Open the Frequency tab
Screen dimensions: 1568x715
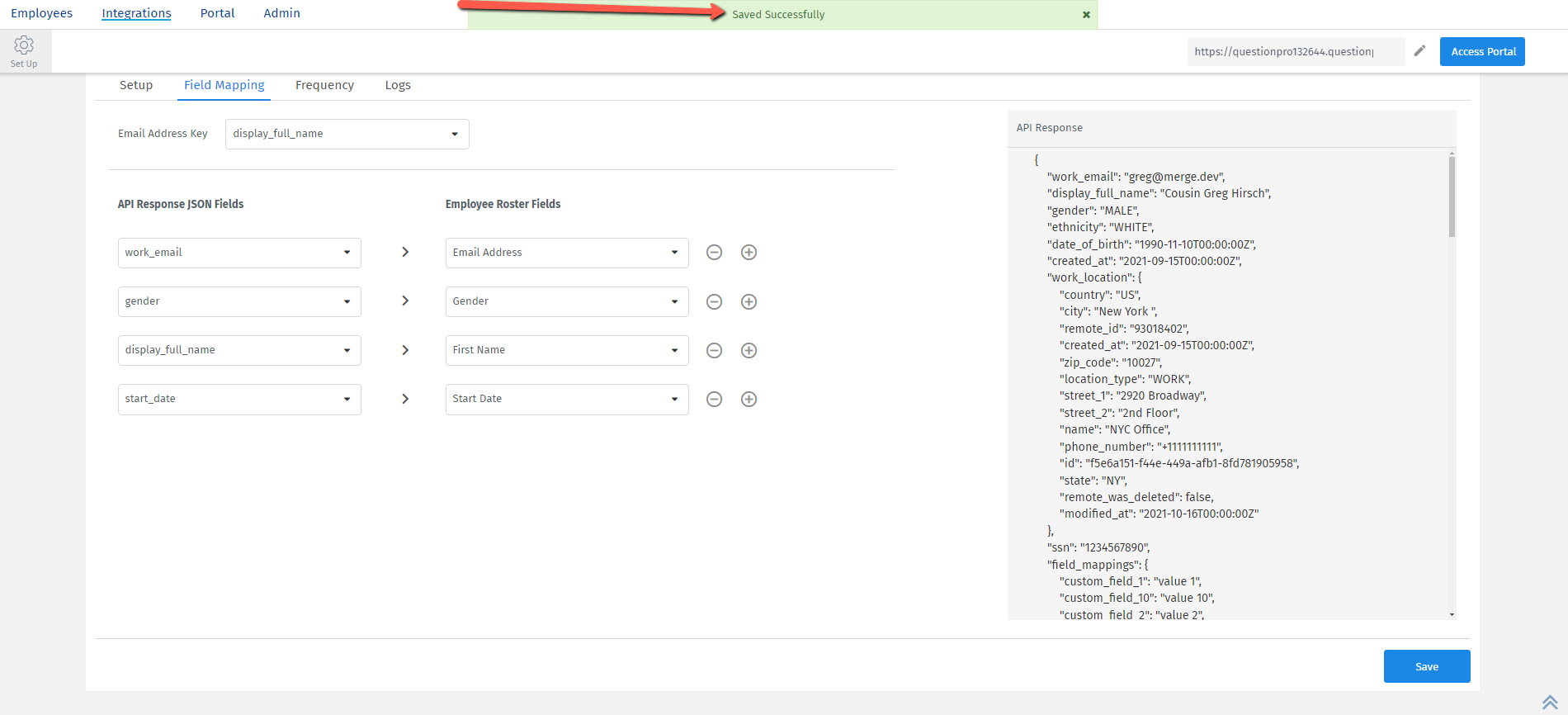(324, 85)
